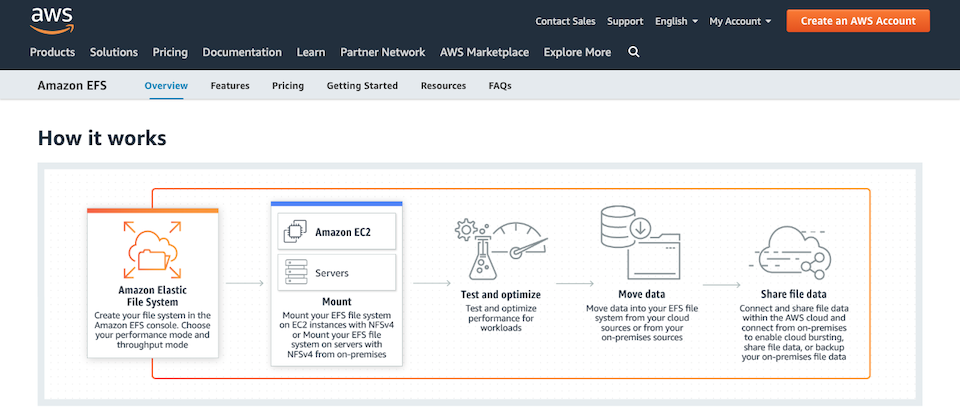Click the Test and optimize step title
This screenshot has height=420, width=960.
pos(500,294)
